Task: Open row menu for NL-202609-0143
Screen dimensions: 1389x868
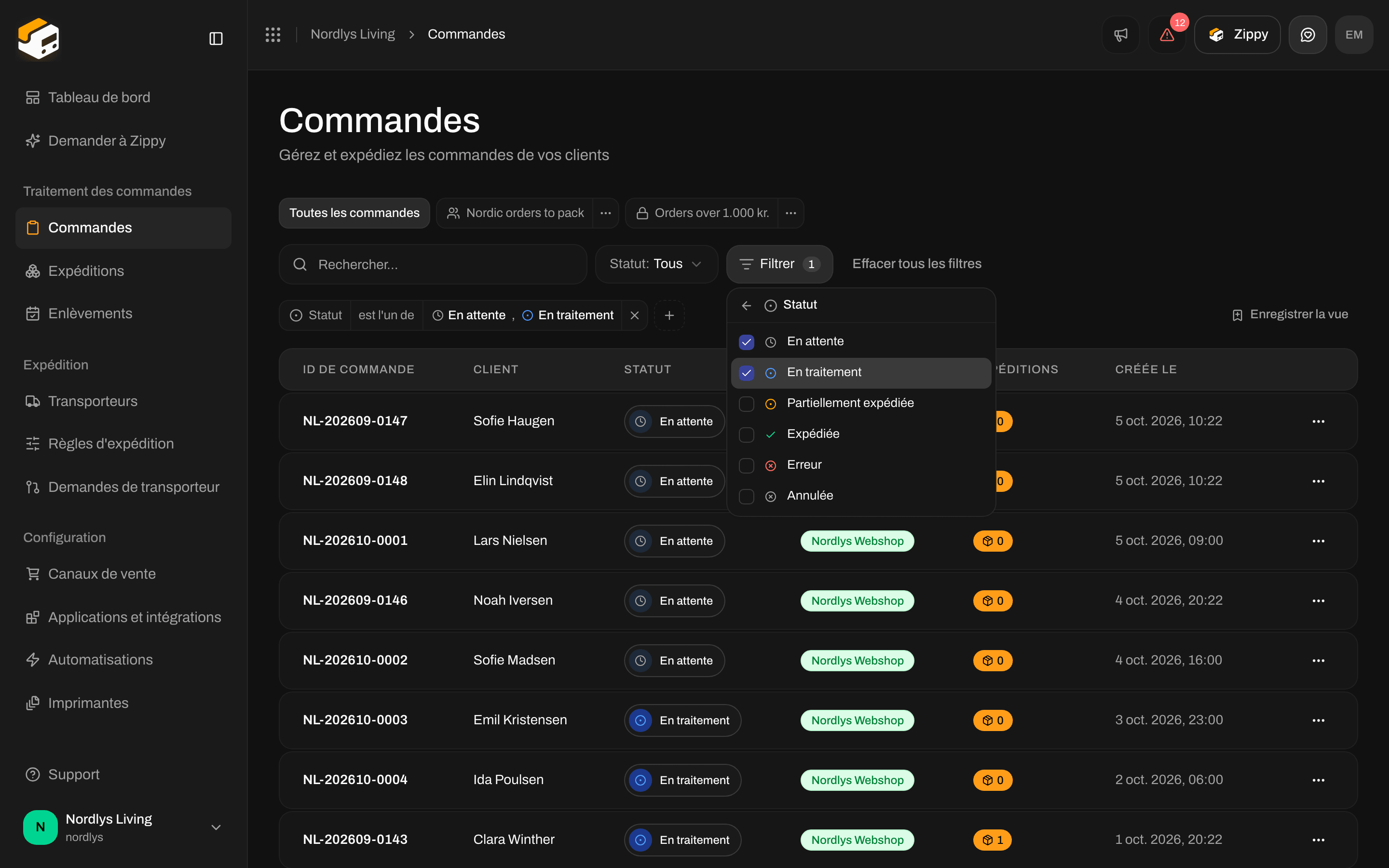Action: point(1319,840)
